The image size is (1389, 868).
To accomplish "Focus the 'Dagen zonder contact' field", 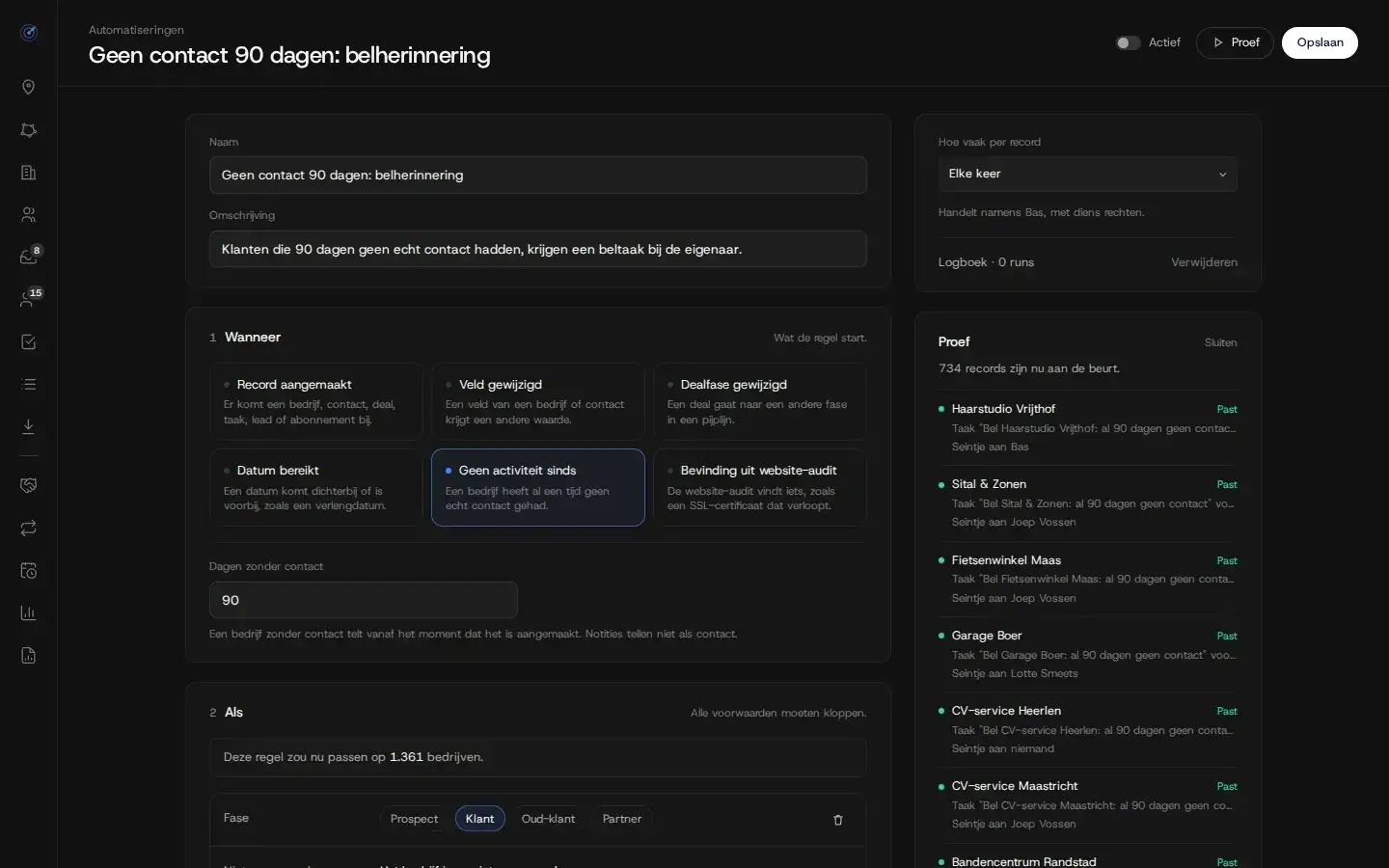I will (364, 600).
